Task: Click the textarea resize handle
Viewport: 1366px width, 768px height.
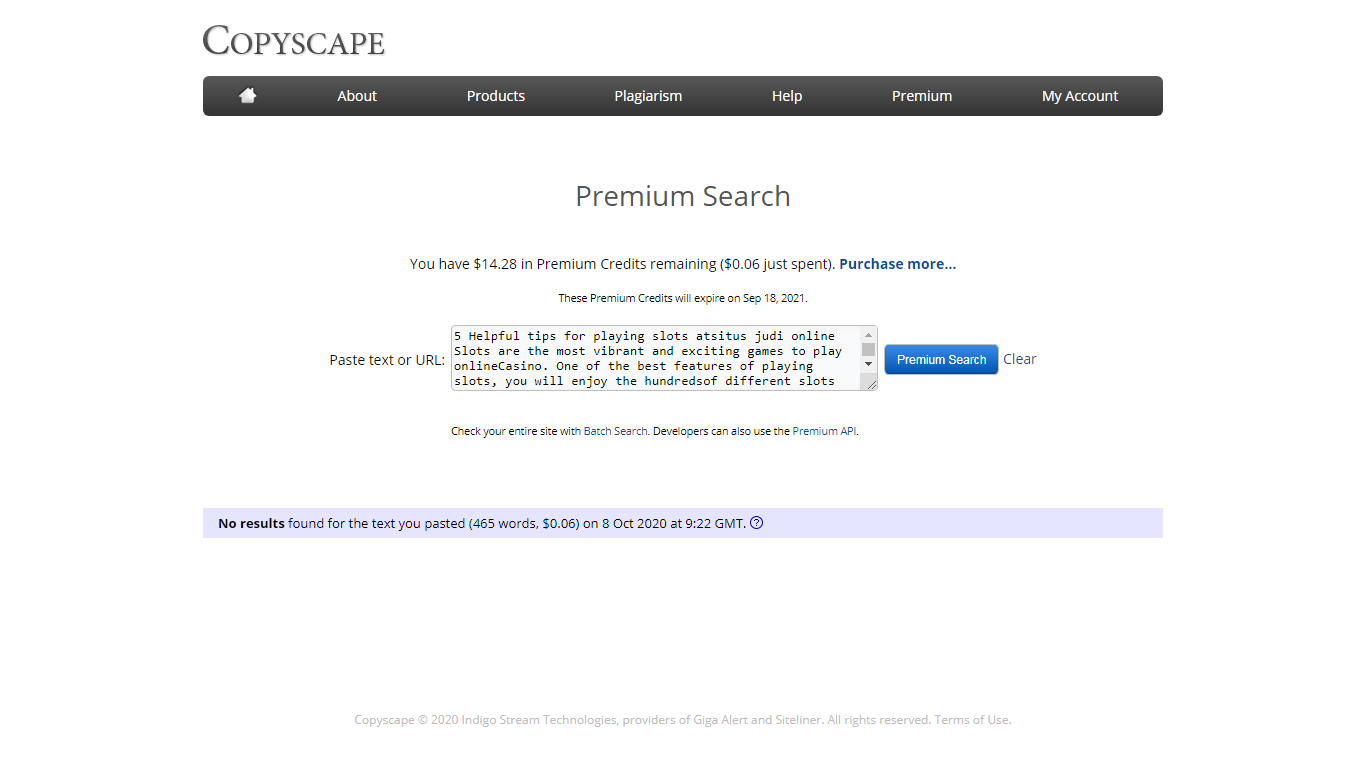Action: point(871,383)
